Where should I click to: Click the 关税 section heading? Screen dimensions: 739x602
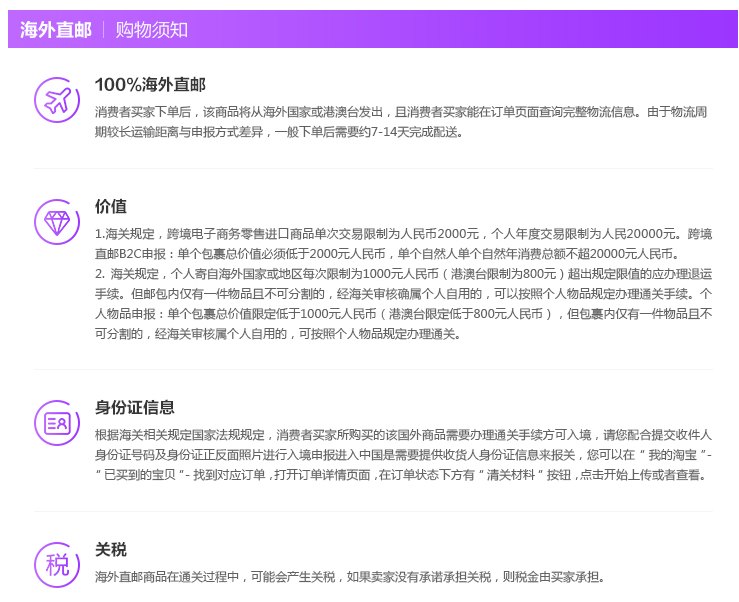click(x=111, y=550)
